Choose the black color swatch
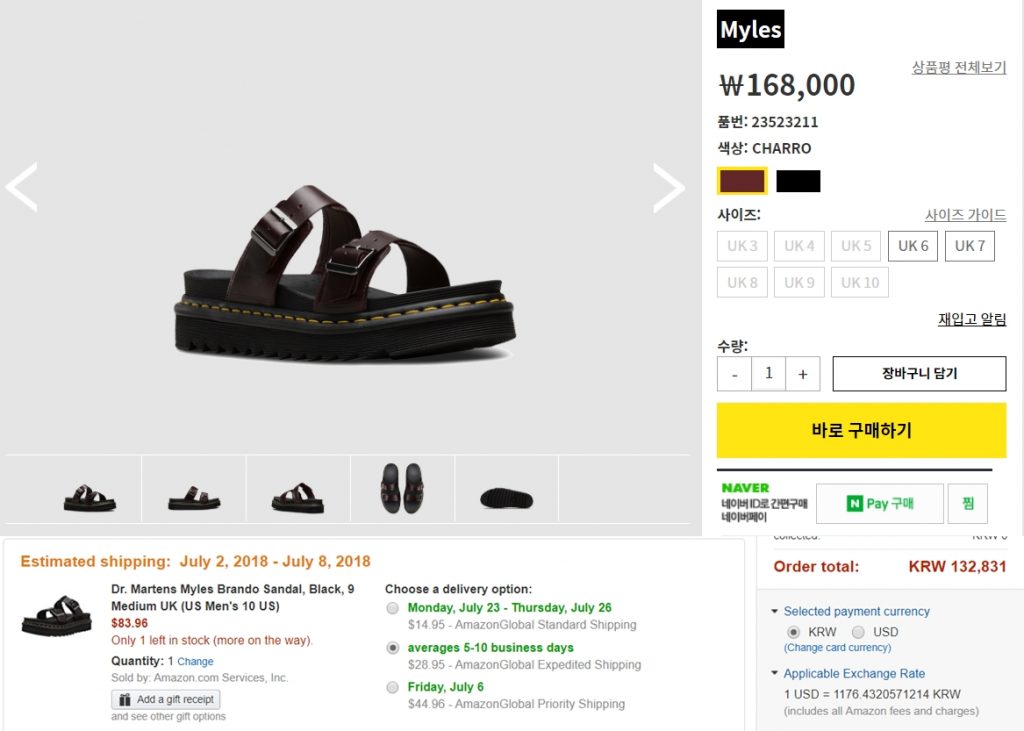 click(798, 181)
